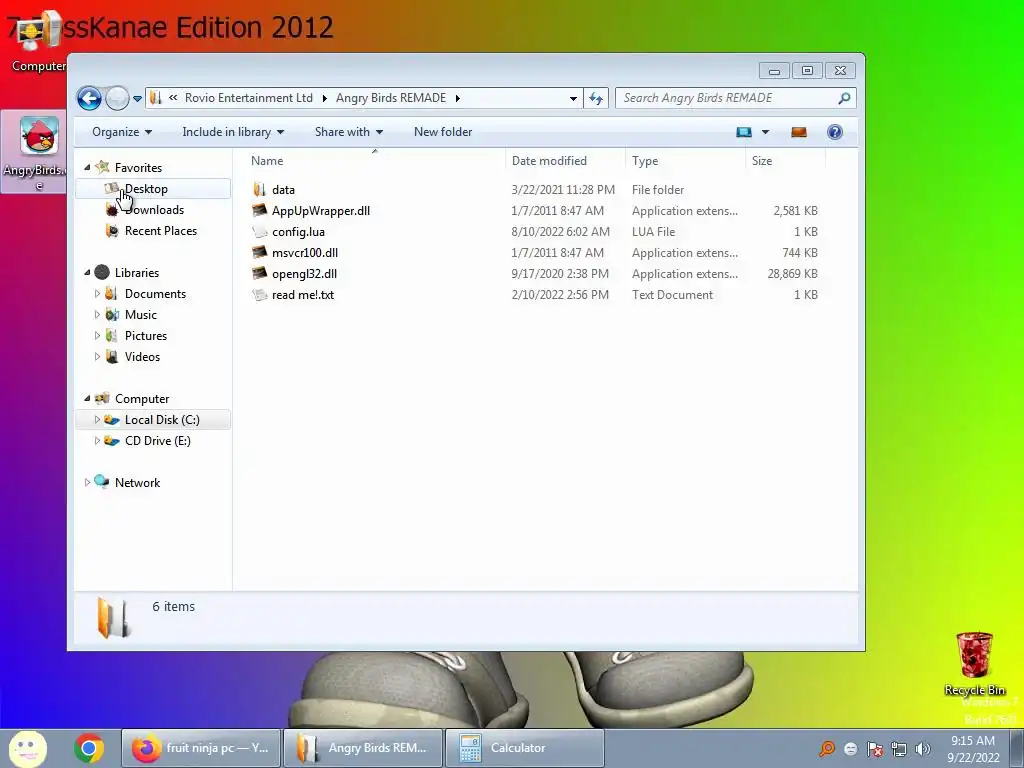Collapse the Libraries group
This screenshot has height=768, width=1024.
pyautogui.click(x=87, y=272)
